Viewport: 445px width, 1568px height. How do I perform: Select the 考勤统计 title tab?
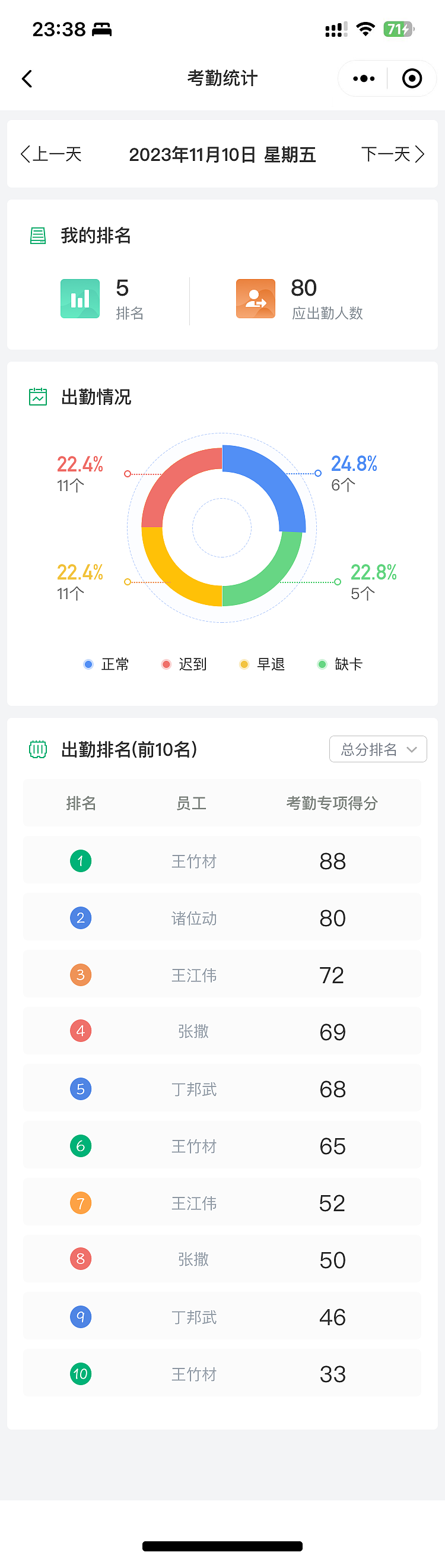pos(223,78)
